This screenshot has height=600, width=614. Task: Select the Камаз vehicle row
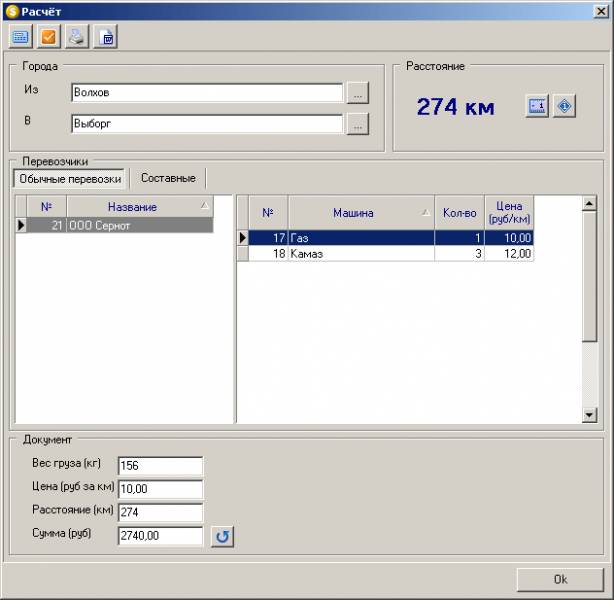(391, 253)
